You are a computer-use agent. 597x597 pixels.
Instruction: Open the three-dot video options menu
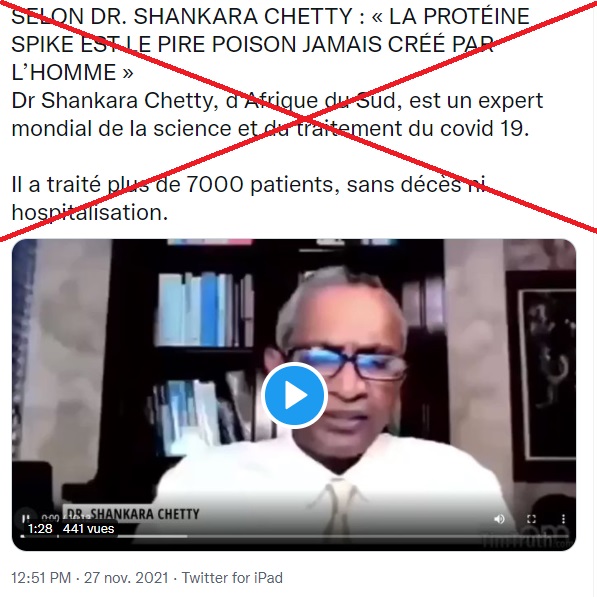[563, 519]
